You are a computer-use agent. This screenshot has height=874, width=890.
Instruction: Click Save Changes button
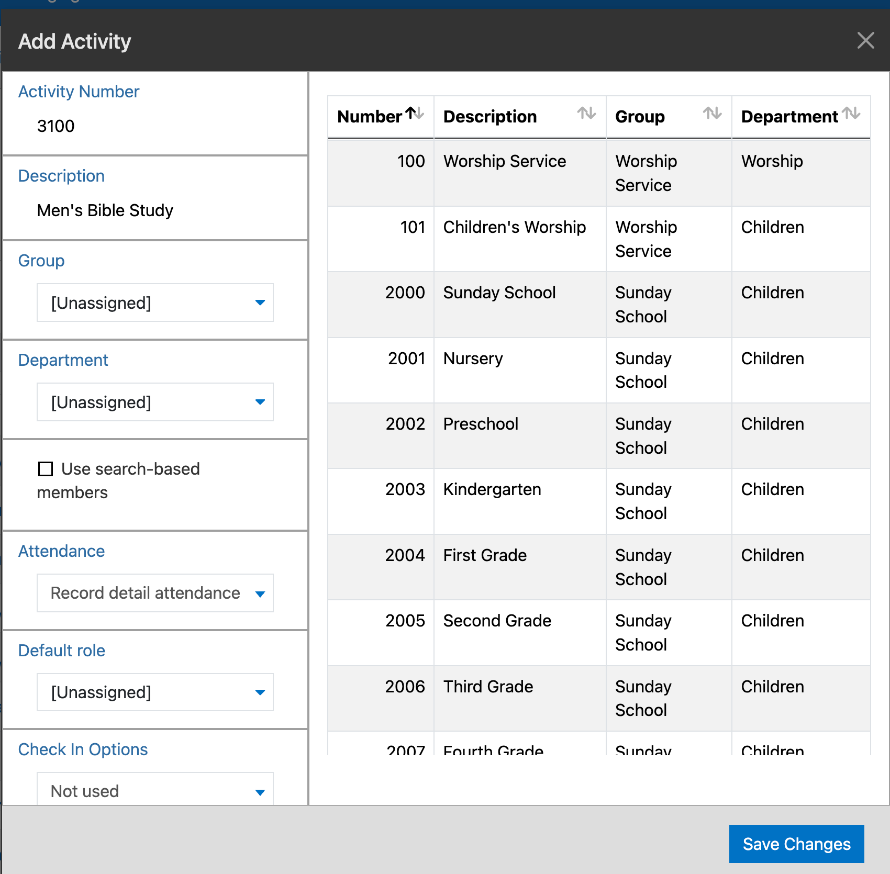796,844
